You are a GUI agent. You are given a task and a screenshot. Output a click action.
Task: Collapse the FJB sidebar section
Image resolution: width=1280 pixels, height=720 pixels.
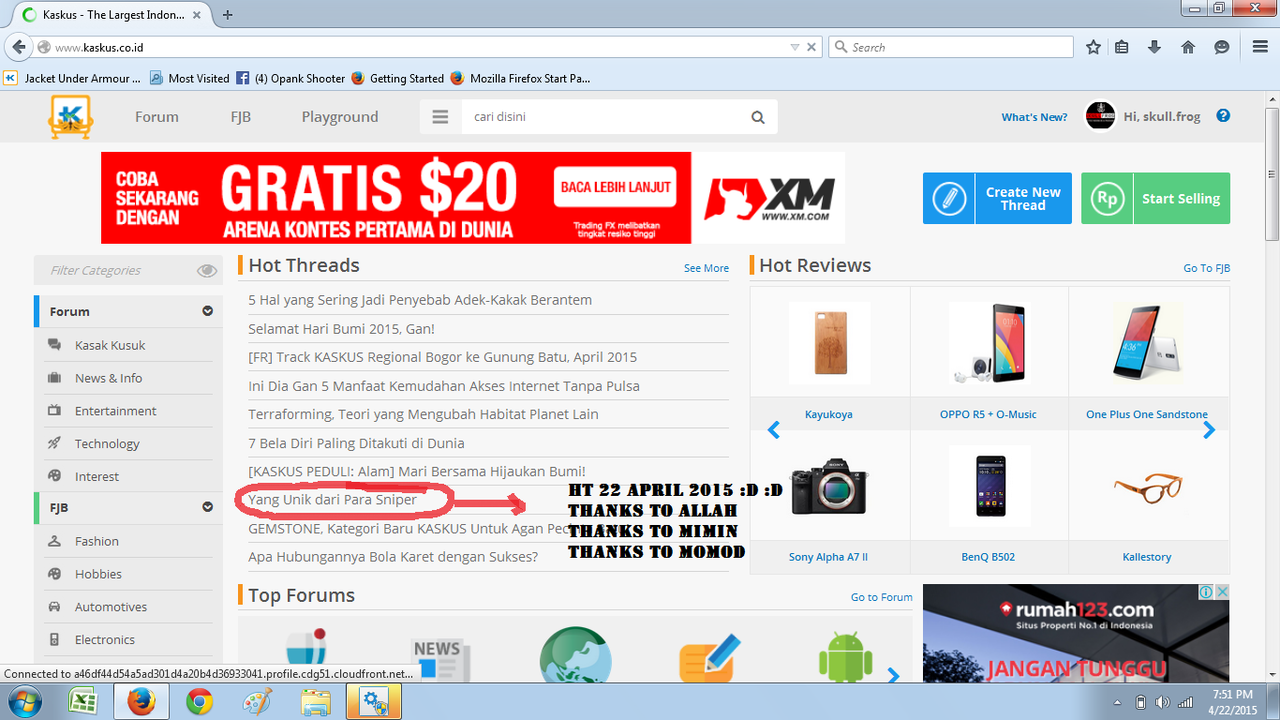pyautogui.click(x=207, y=507)
